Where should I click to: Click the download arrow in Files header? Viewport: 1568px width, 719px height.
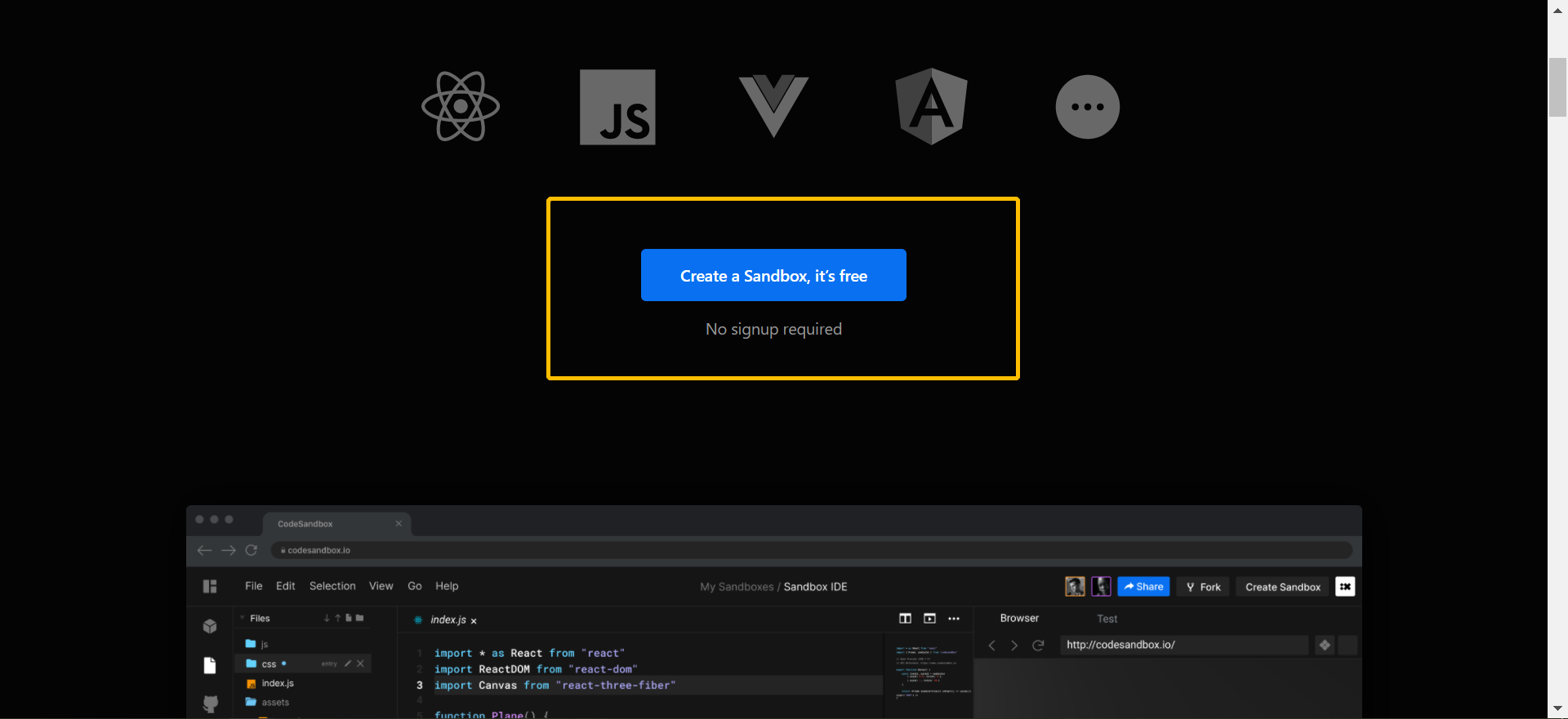(327, 618)
